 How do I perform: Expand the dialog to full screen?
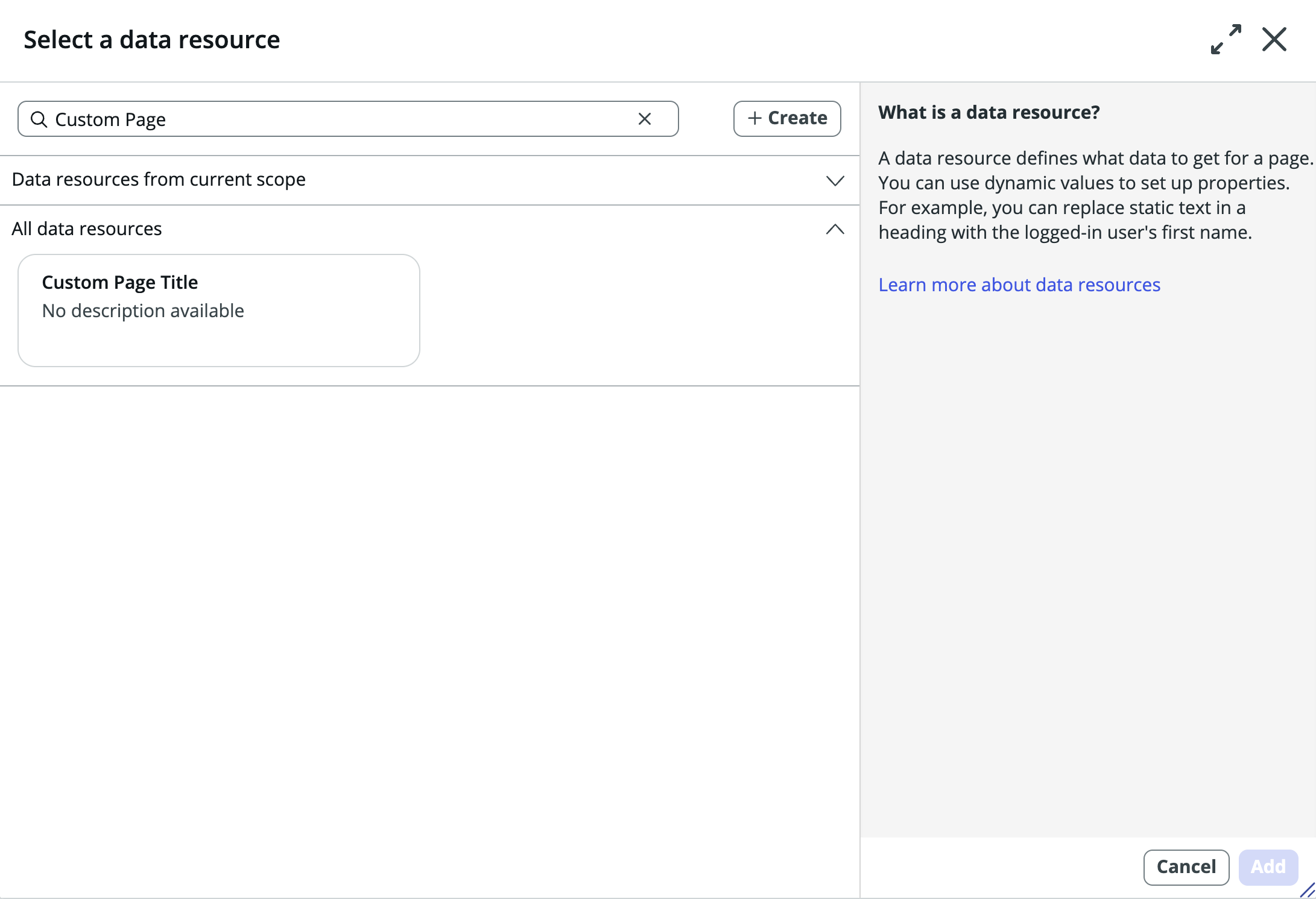coord(1225,39)
